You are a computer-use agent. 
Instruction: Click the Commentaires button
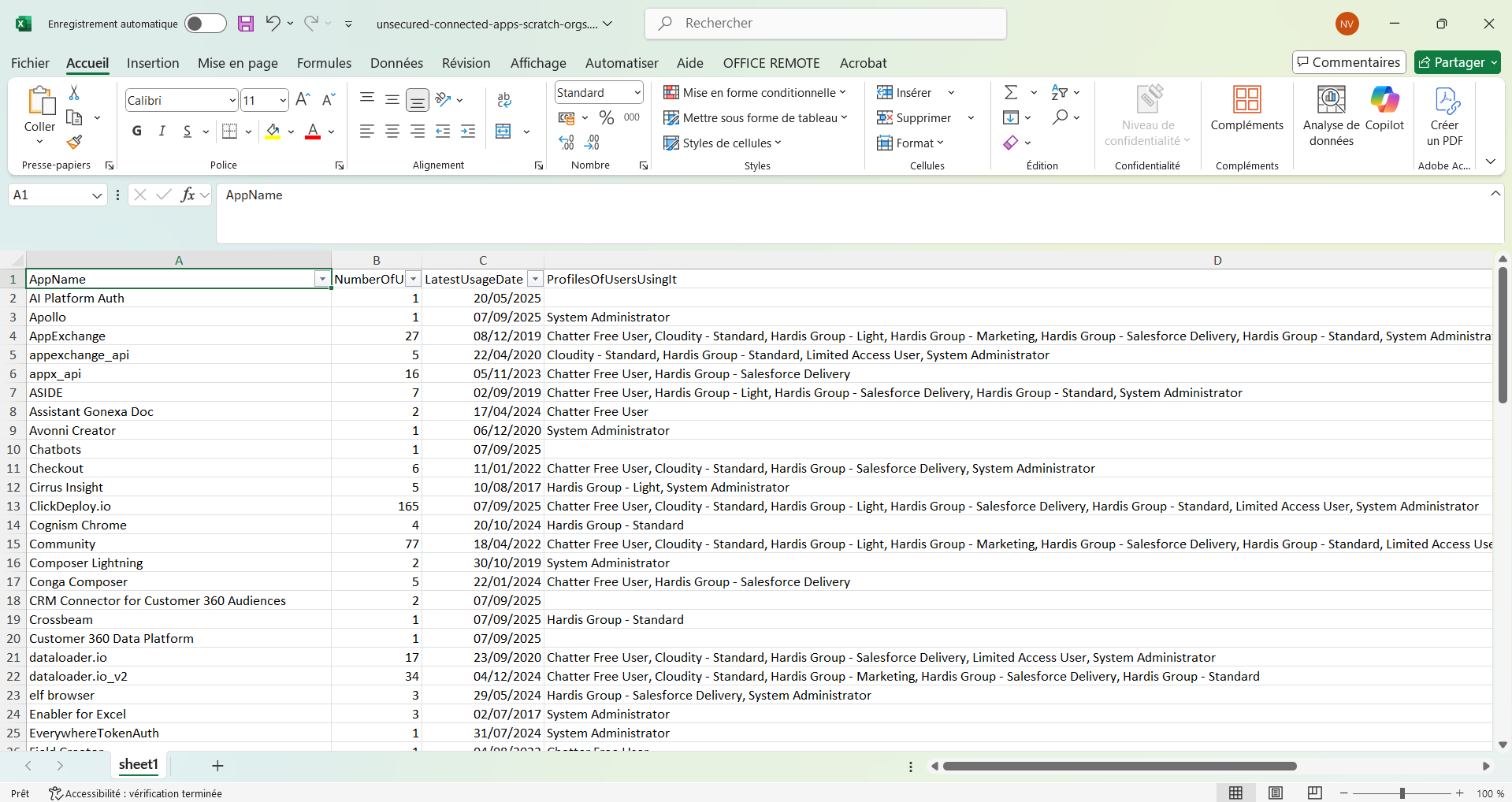point(1349,62)
